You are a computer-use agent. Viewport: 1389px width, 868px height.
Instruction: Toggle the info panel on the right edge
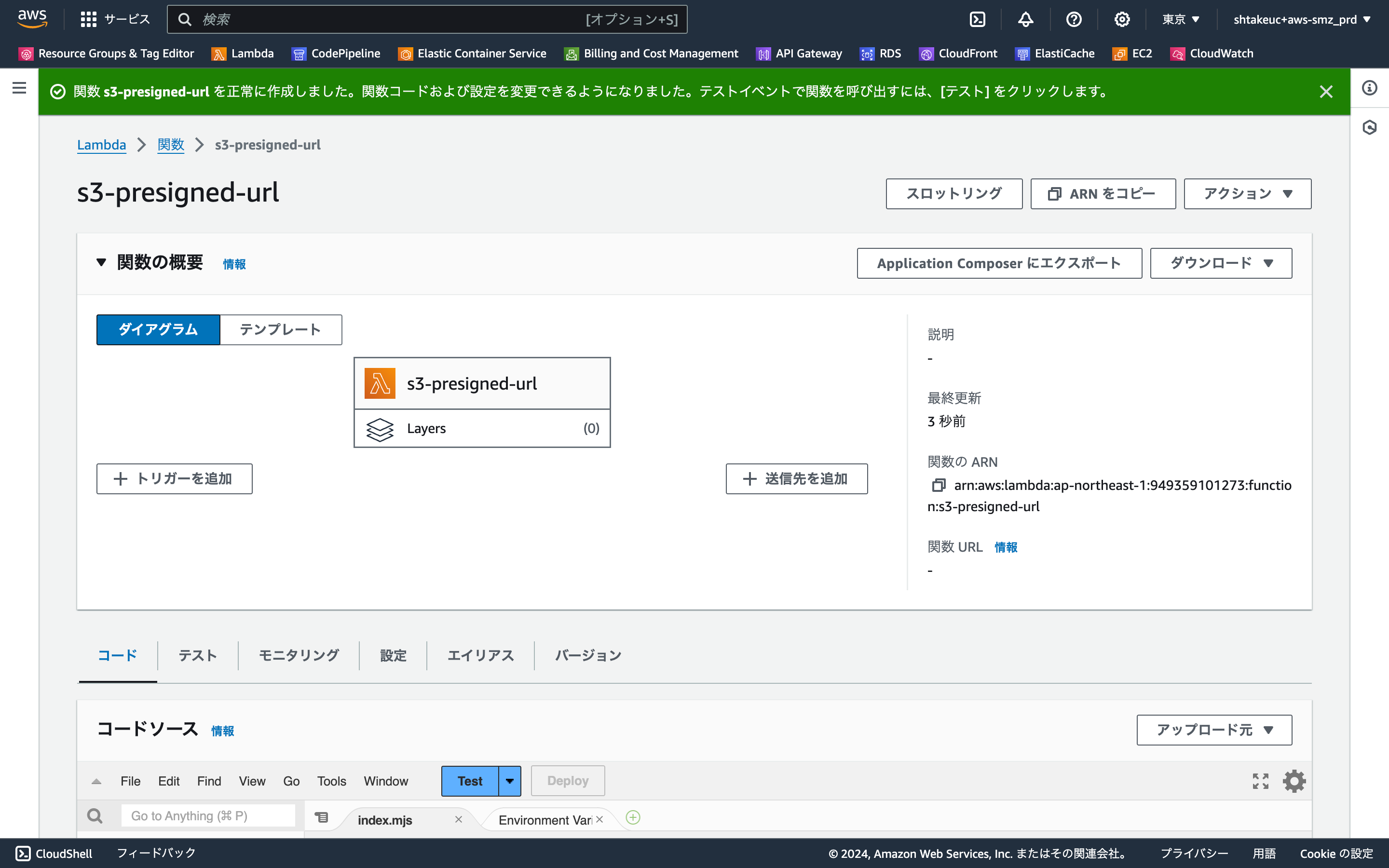1371,88
